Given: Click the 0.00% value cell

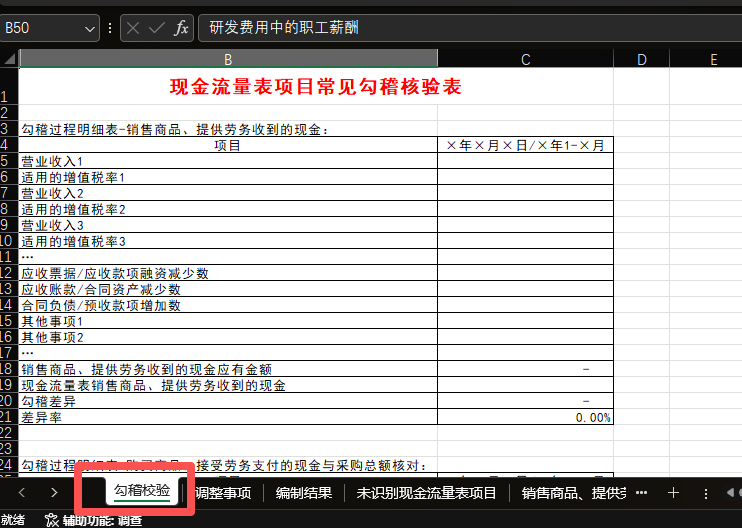Looking at the screenshot, I should (x=525, y=417).
